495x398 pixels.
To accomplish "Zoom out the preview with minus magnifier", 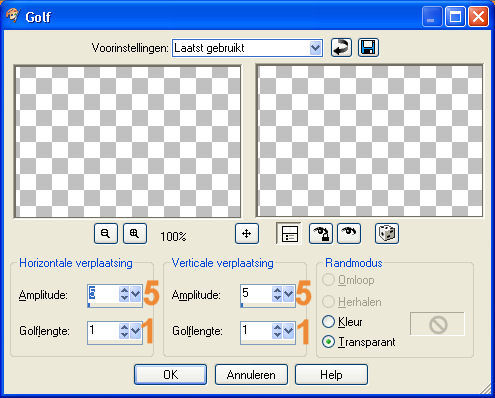I will point(106,234).
